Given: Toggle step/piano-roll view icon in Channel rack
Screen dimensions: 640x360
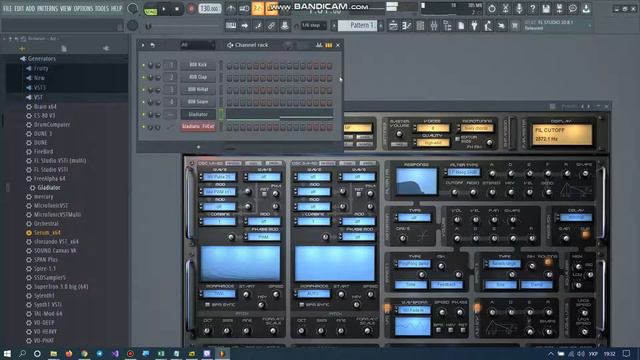Looking at the screenshot, I should click(328, 45).
